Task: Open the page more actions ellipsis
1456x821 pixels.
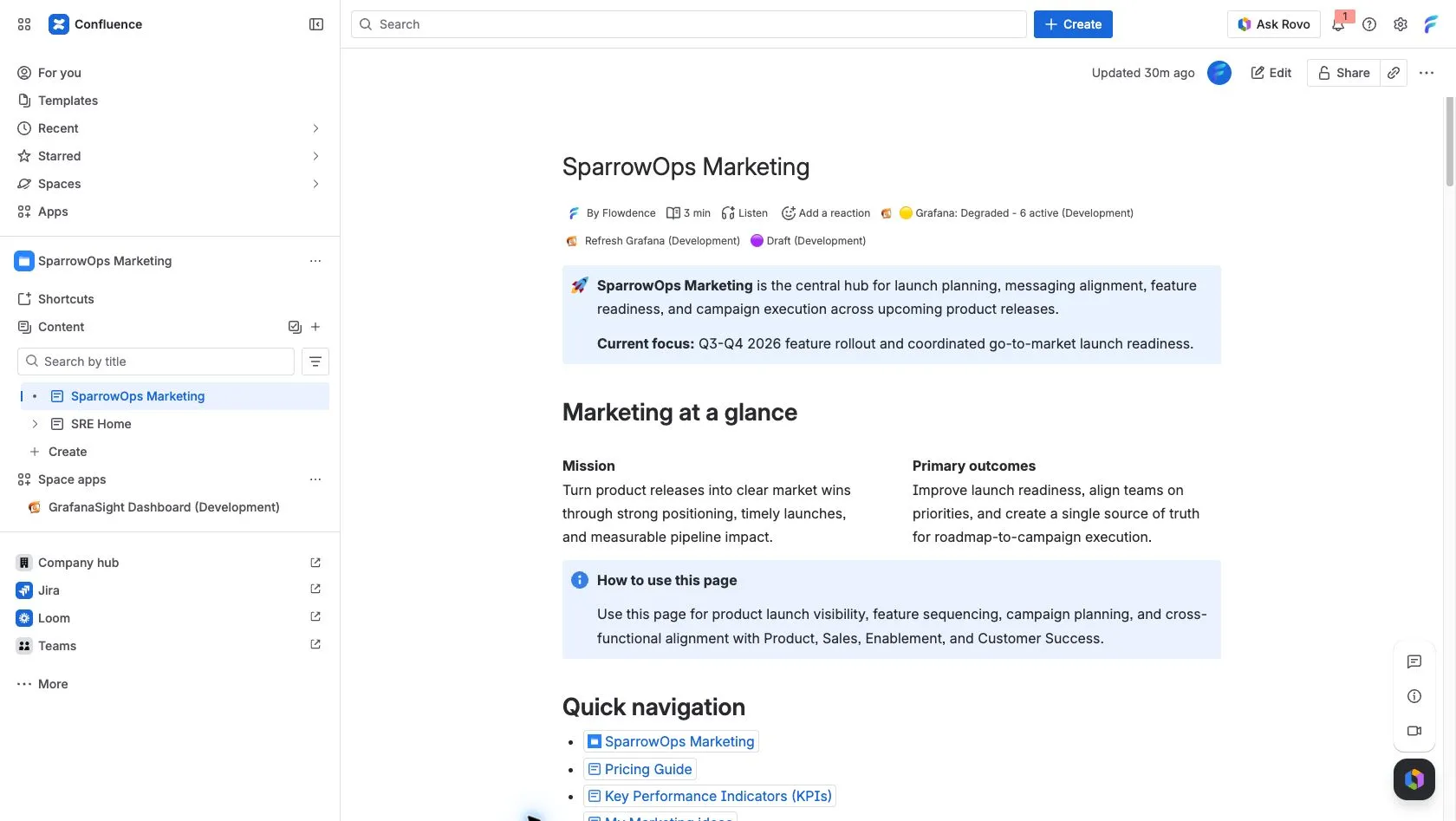Action: (1427, 73)
